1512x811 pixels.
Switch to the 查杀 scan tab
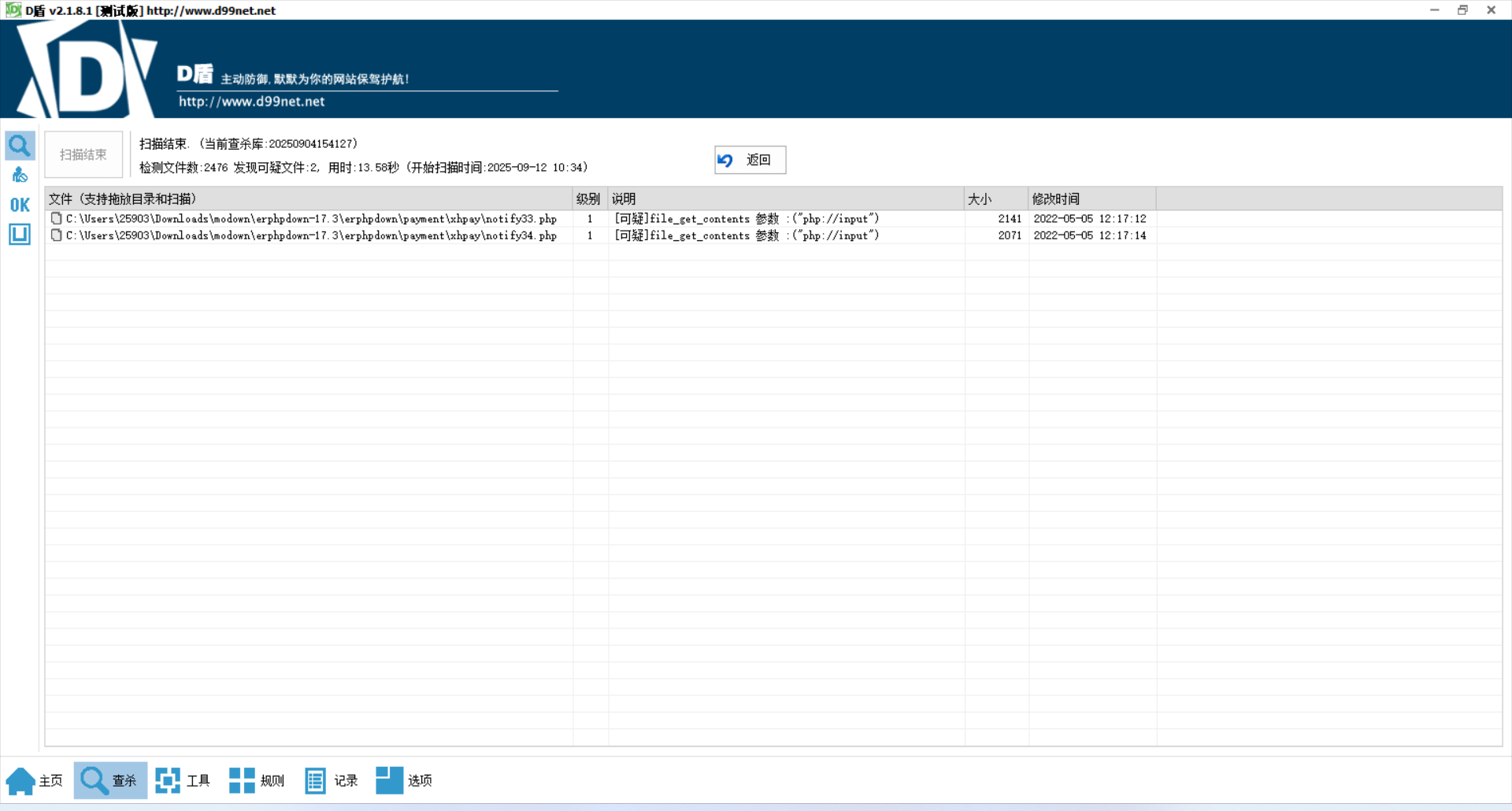110,780
